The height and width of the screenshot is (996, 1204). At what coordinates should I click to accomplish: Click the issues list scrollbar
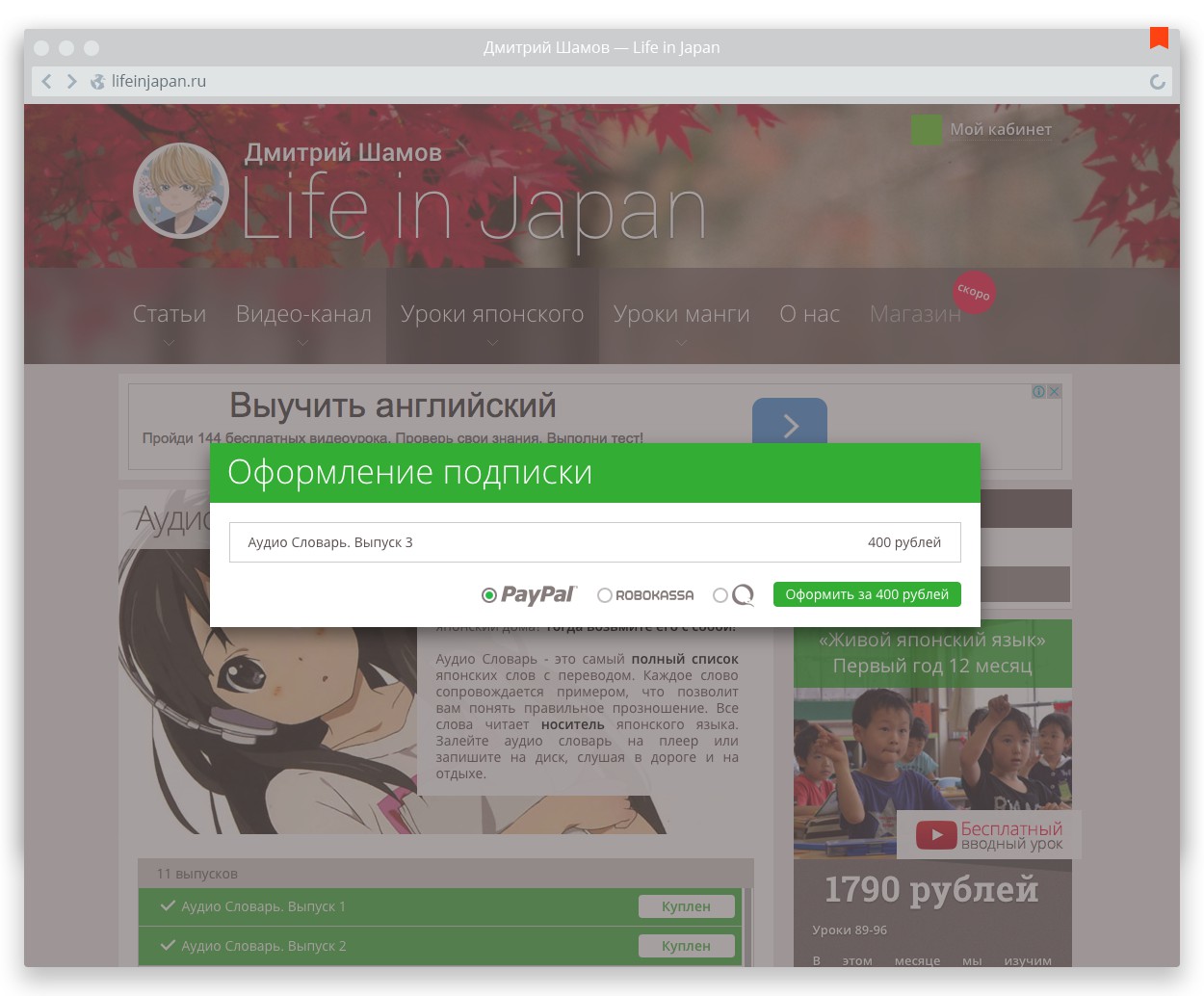click(x=747, y=927)
